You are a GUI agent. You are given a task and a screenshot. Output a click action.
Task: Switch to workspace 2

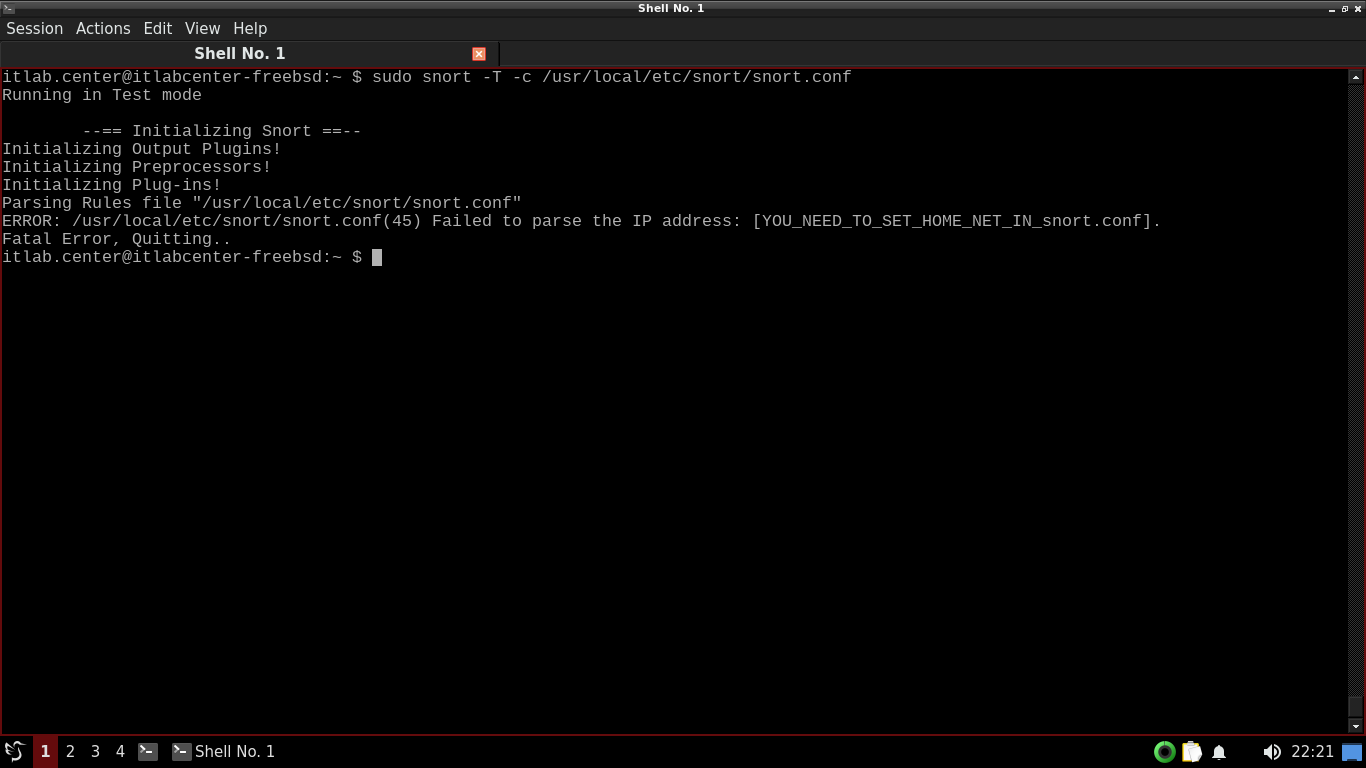pyautogui.click(x=70, y=751)
